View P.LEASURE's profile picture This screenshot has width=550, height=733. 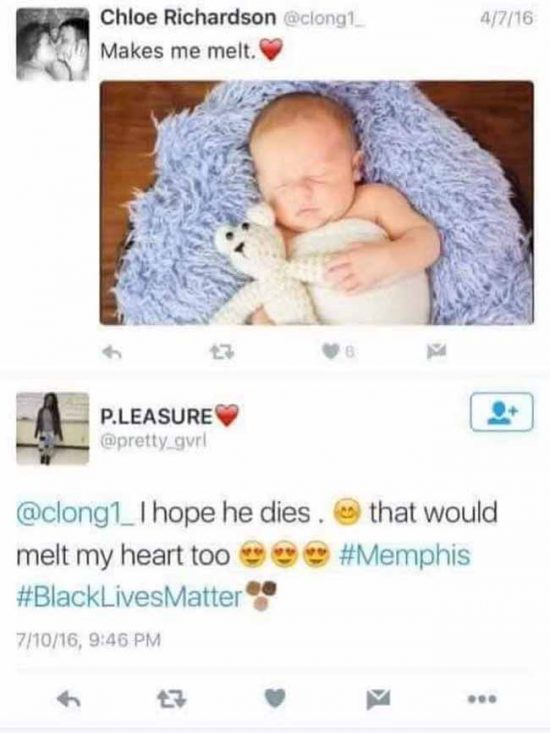[52, 429]
